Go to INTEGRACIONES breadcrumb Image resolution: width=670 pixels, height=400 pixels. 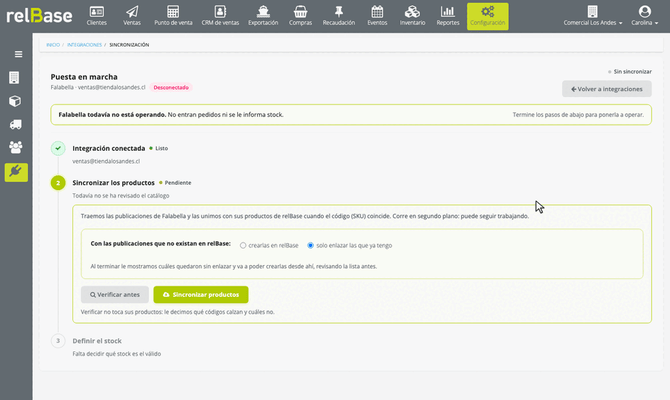pos(85,45)
